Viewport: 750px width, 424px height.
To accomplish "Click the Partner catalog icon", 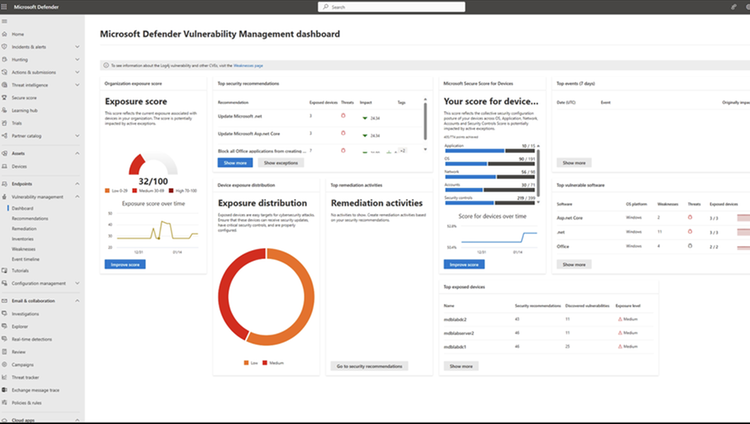I will pyautogui.click(x=4, y=136).
